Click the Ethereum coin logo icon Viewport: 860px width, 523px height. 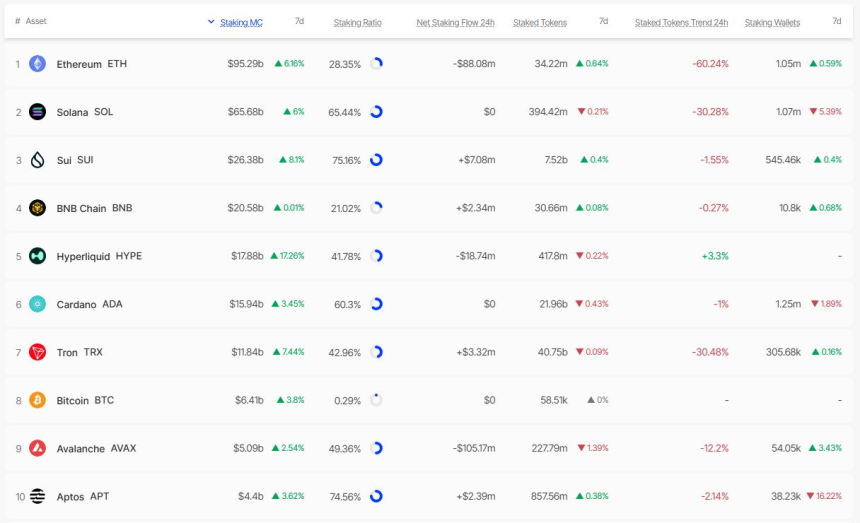37,64
